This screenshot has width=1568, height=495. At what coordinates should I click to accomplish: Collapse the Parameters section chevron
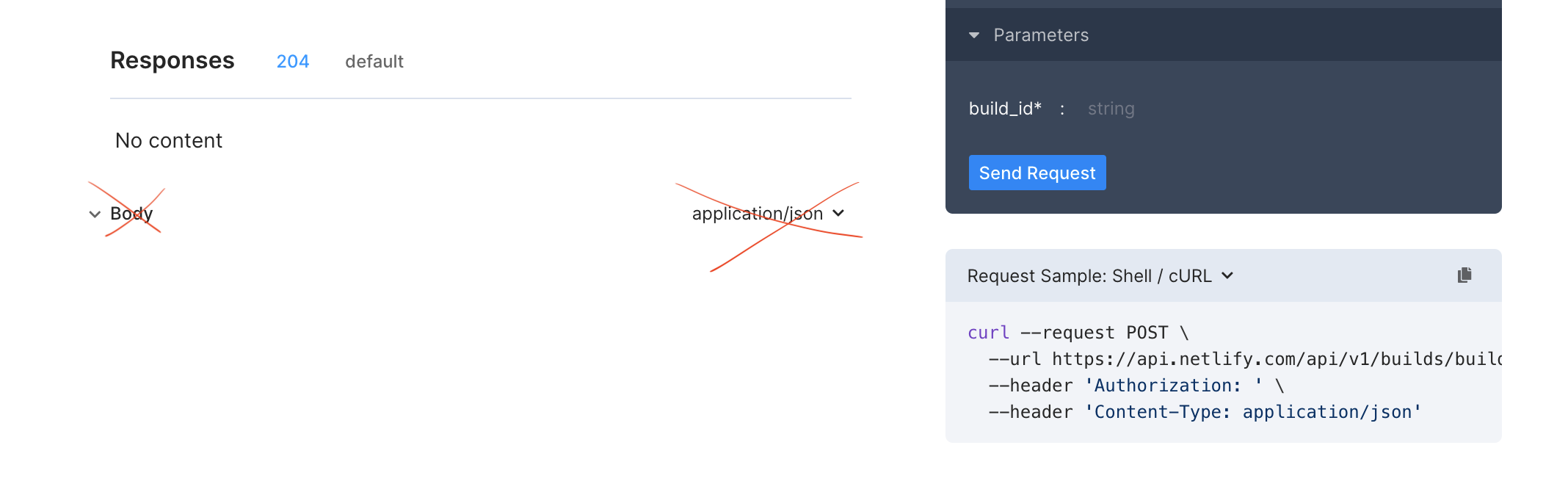click(x=973, y=35)
